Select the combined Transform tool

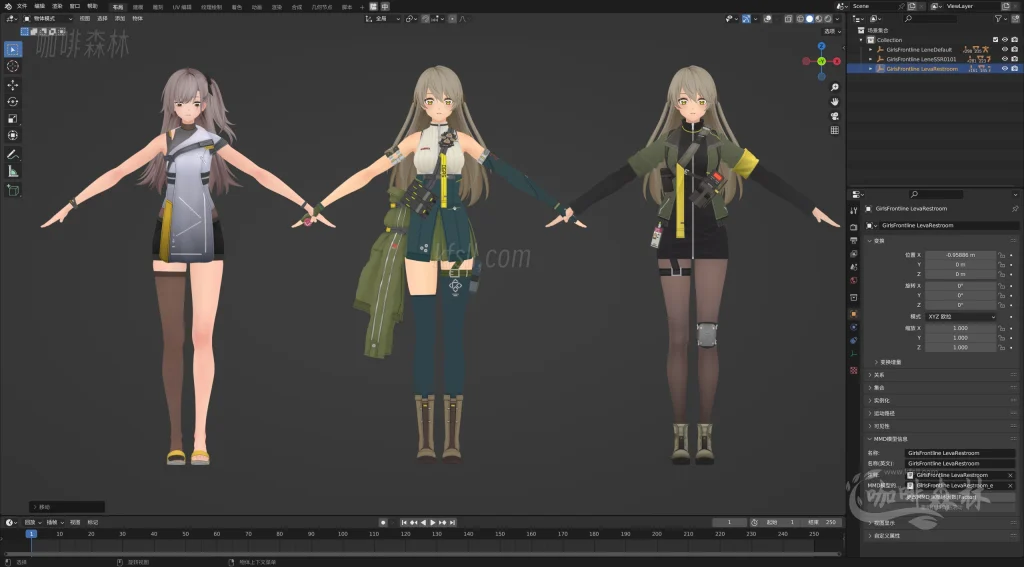click(12, 135)
